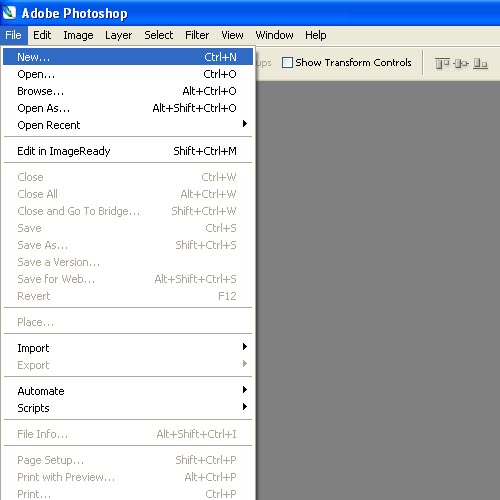Click Save a Version... entry
Viewport: 500px width, 500px height.
tap(128, 262)
